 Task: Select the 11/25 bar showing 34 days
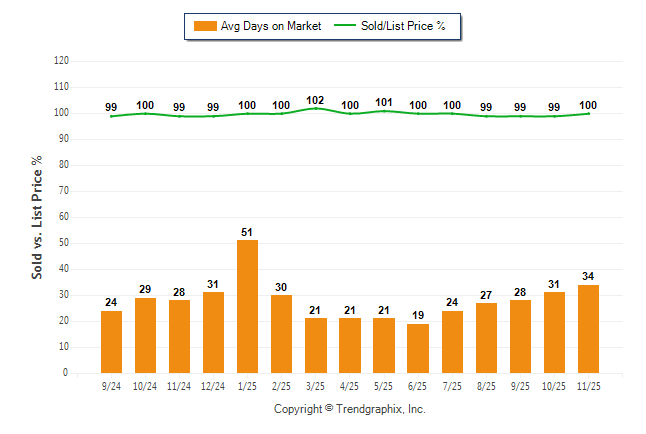coord(588,329)
